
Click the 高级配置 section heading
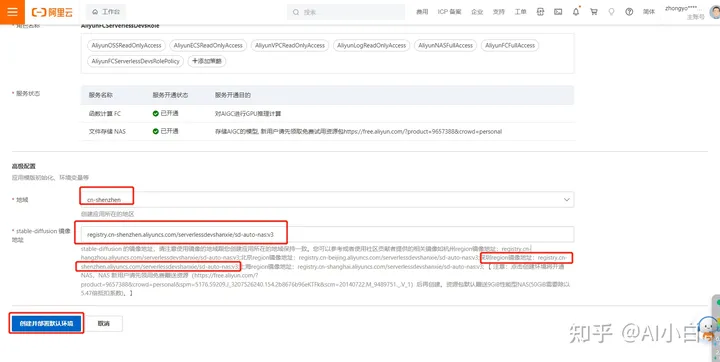pos(23,166)
